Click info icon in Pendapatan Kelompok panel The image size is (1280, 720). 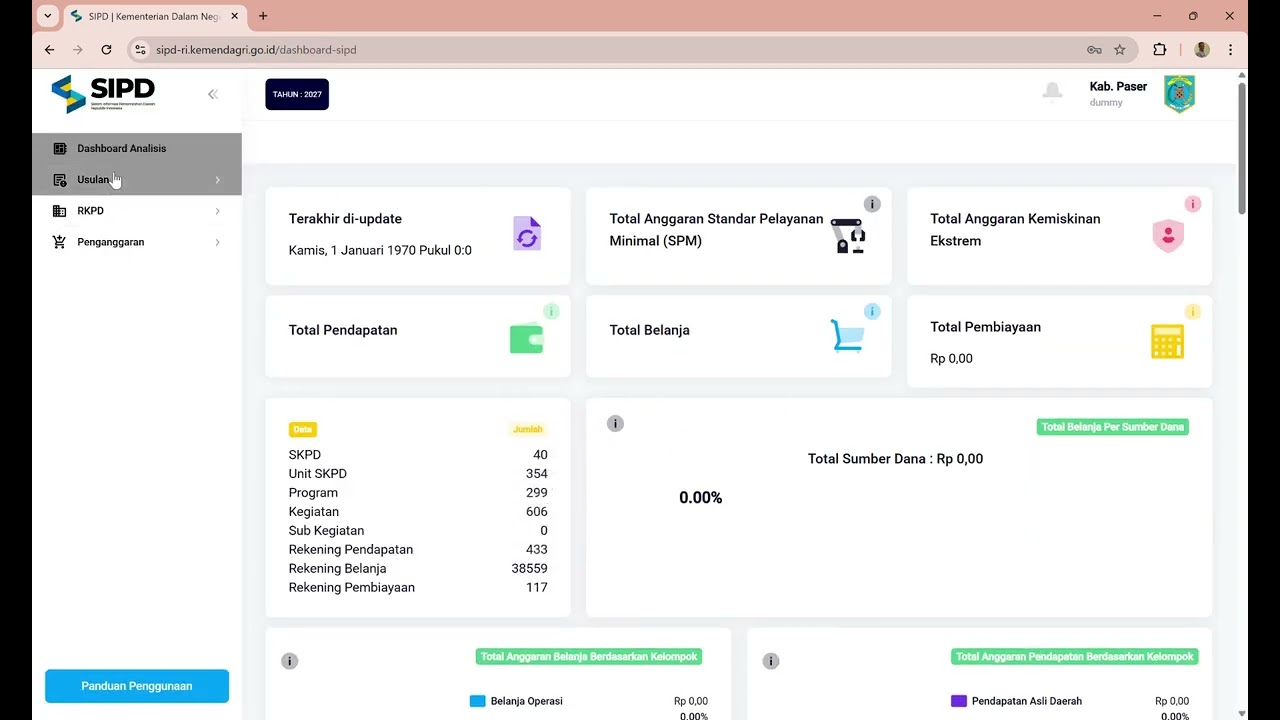[771, 661]
